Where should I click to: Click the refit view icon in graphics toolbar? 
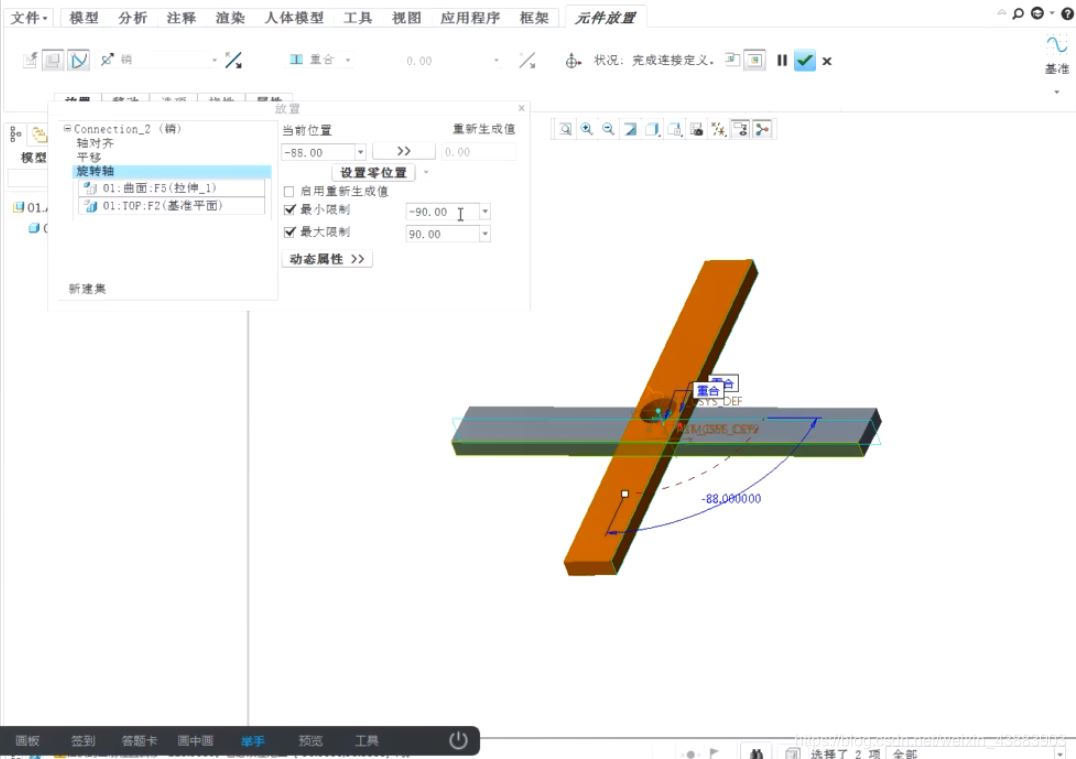[x=567, y=128]
